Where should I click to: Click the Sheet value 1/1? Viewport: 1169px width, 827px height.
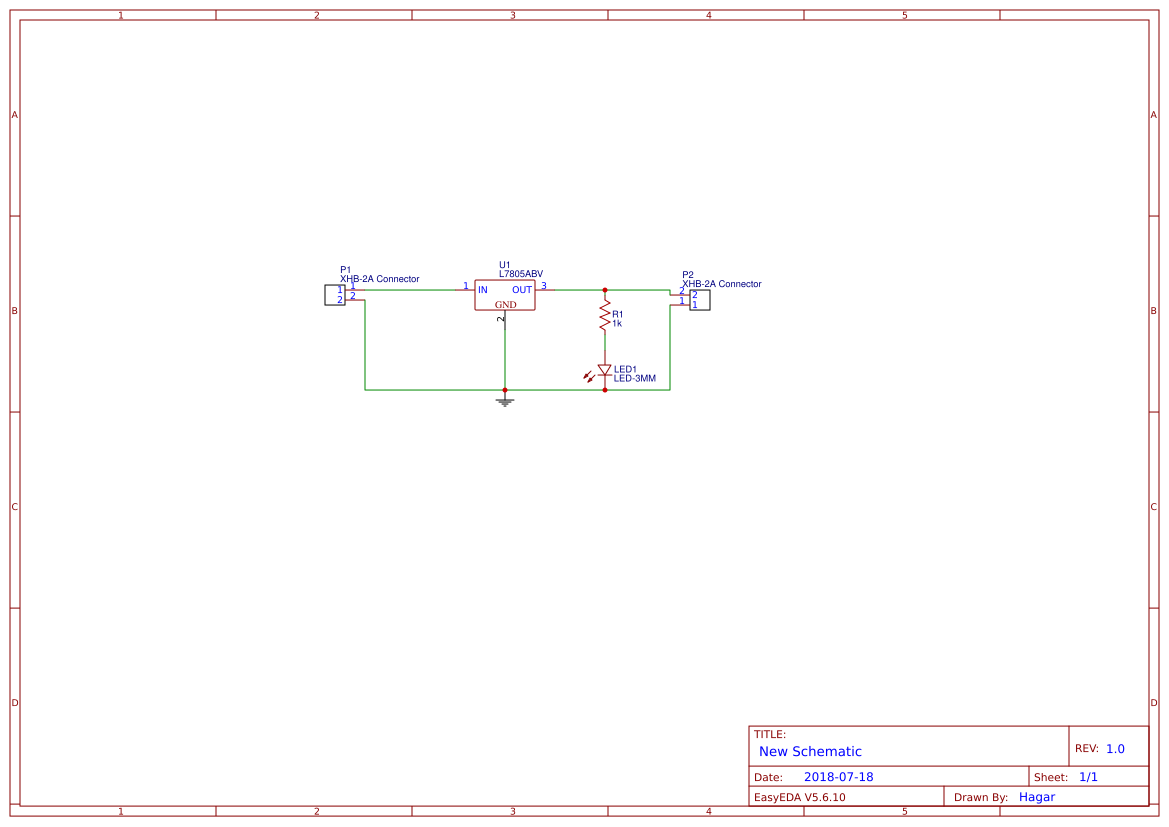(x=1090, y=776)
